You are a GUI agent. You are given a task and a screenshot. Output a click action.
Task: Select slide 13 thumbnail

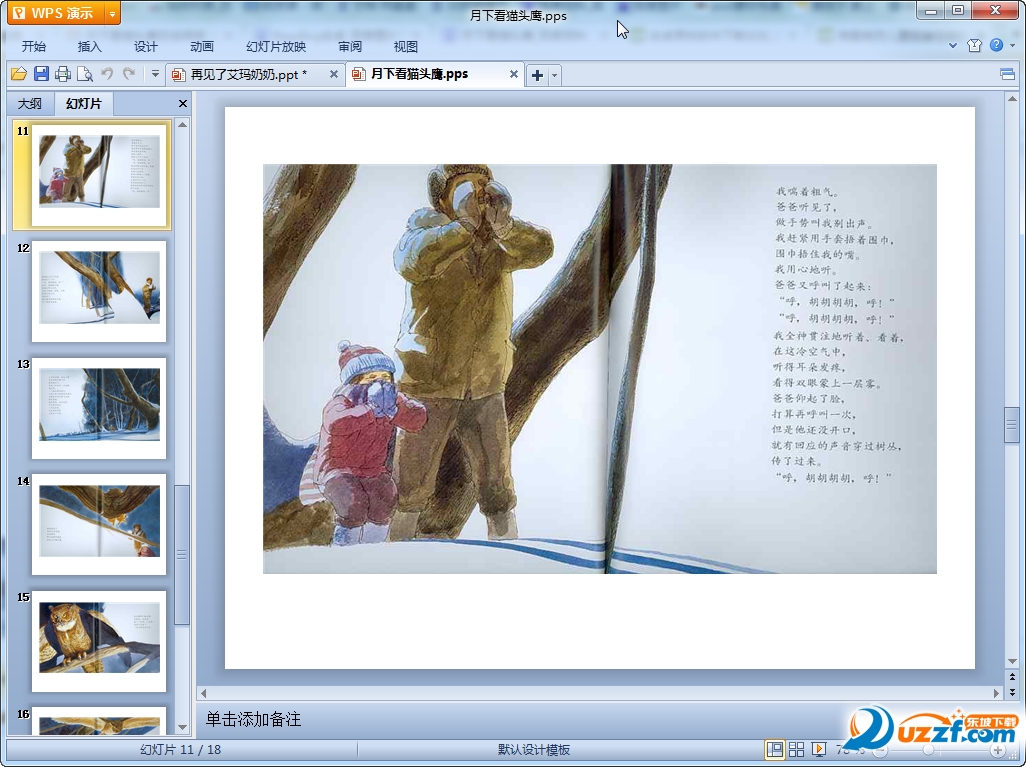[x=99, y=408]
